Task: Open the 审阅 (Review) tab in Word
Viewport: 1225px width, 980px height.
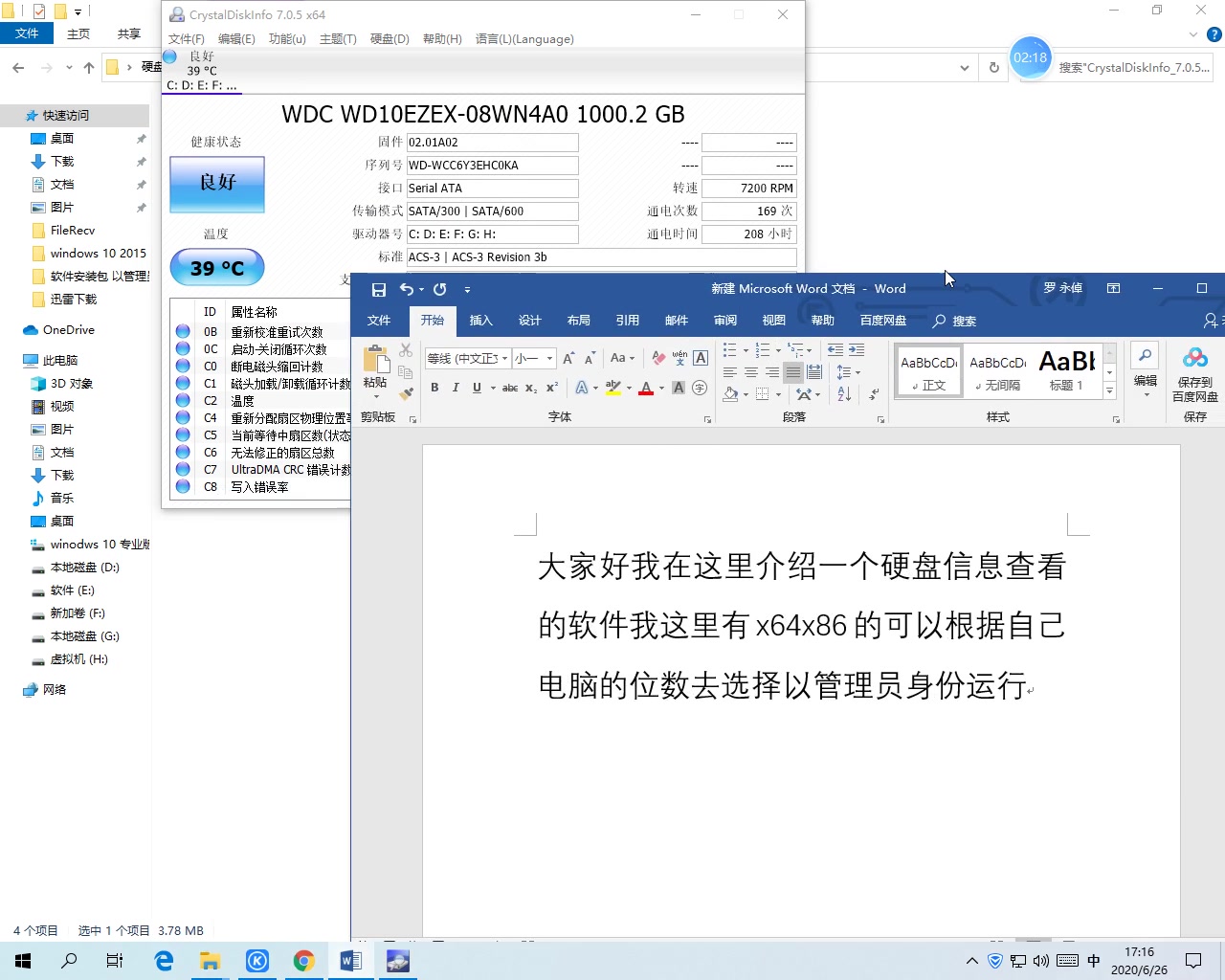Action: point(724,321)
